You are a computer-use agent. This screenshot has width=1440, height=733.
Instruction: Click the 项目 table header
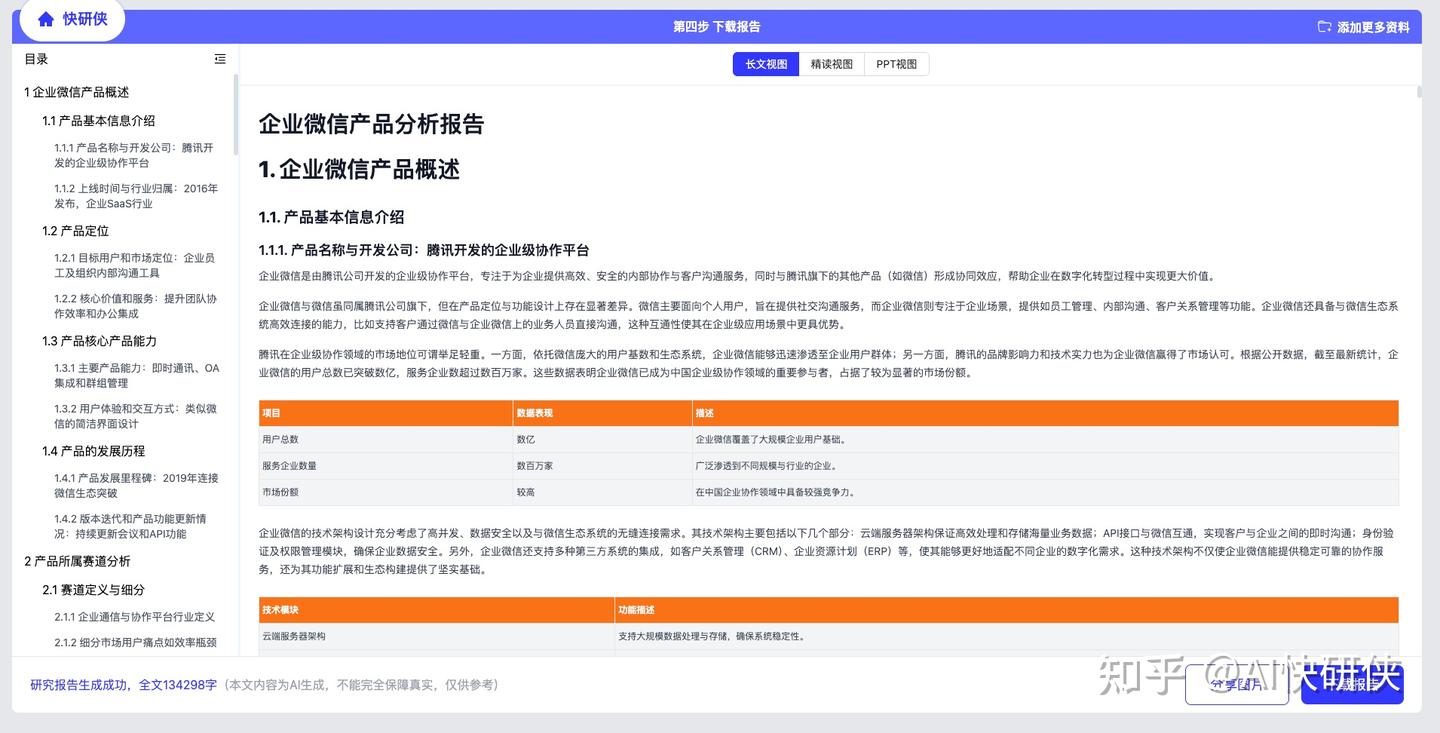(386, 413)
